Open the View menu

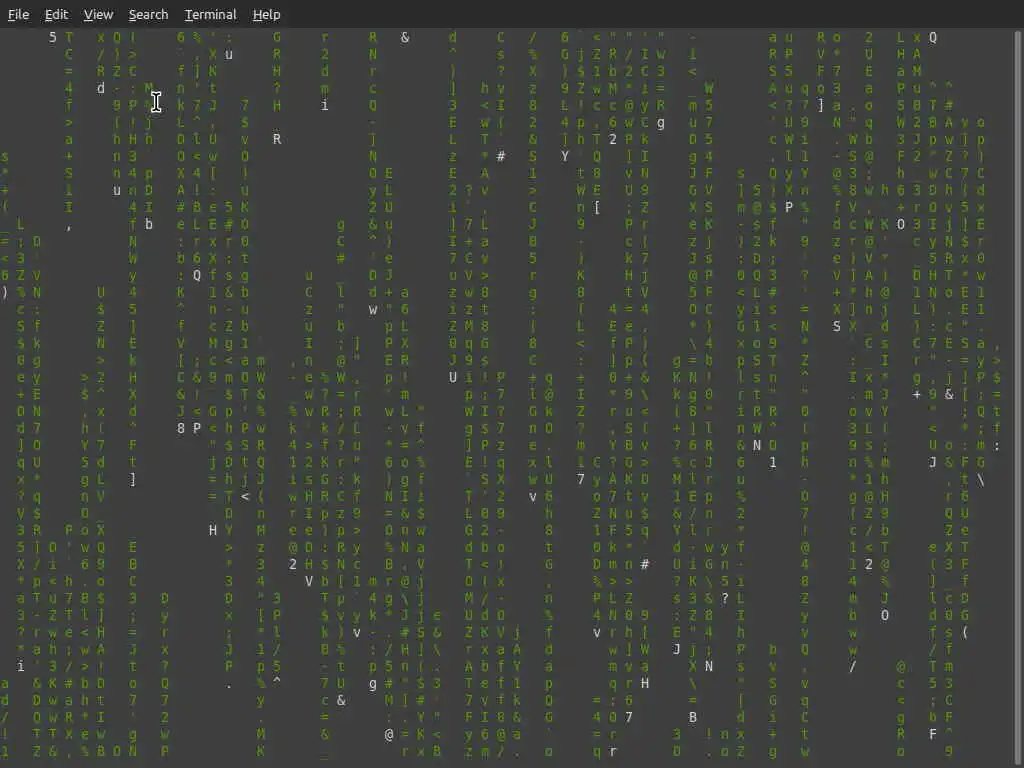pos(98,14)
